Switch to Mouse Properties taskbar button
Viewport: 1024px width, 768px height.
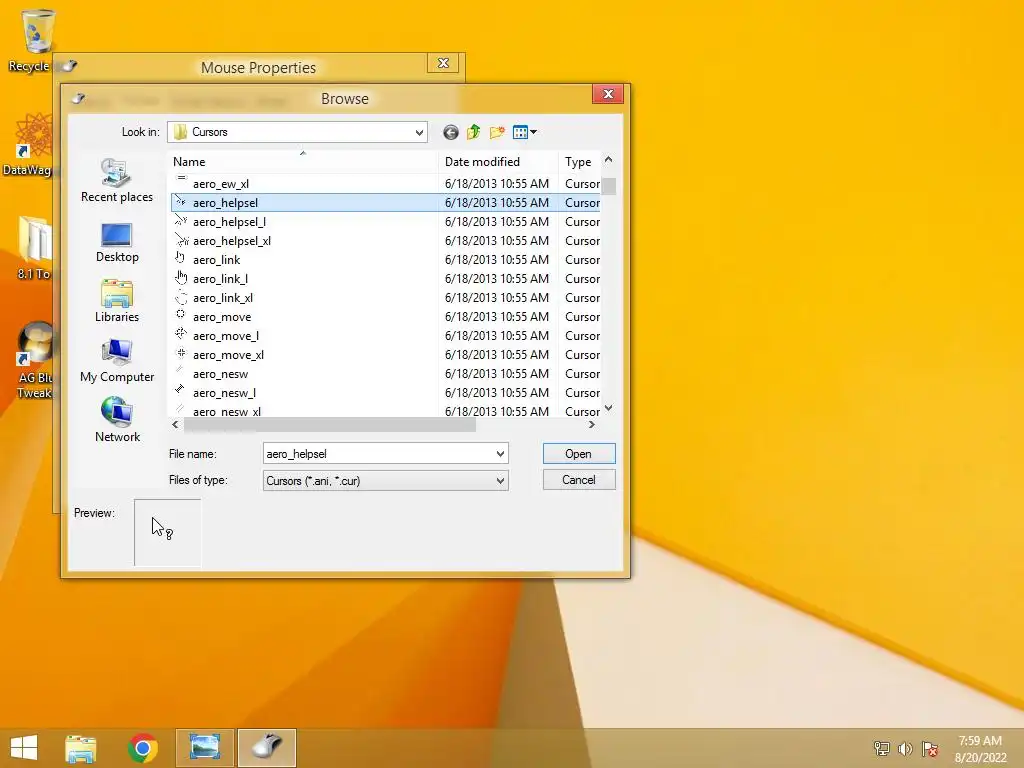[266, 748]
